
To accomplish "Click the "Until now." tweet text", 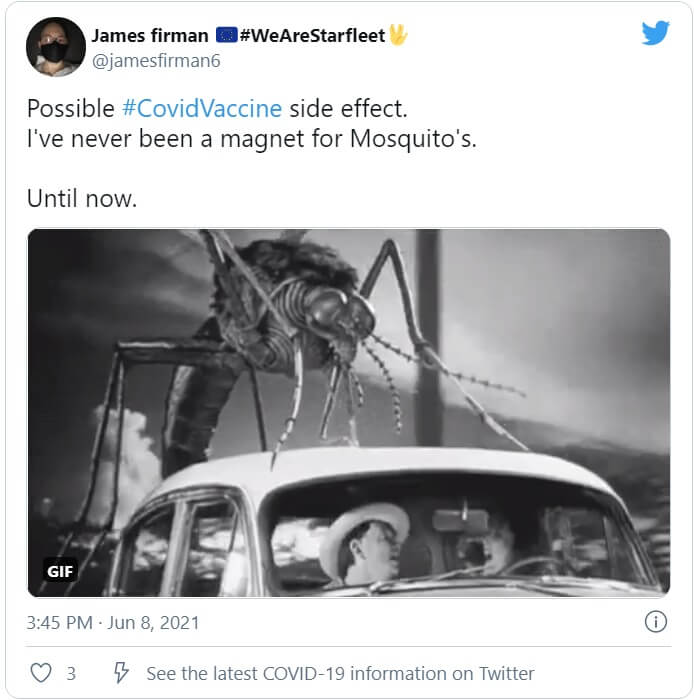I will pyautogui.click(x=82, y=198).
